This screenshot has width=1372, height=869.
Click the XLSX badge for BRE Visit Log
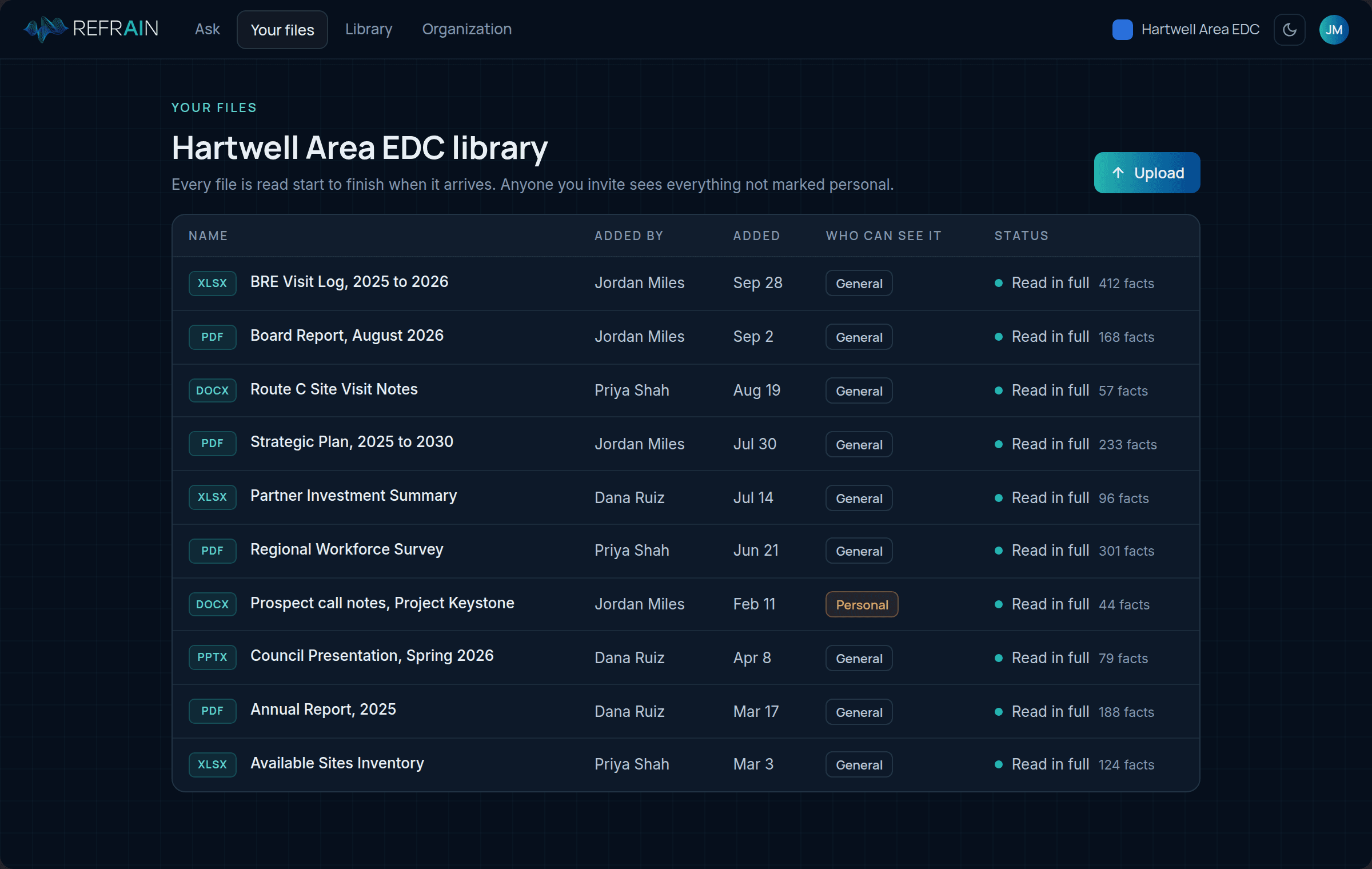(212, 283)
